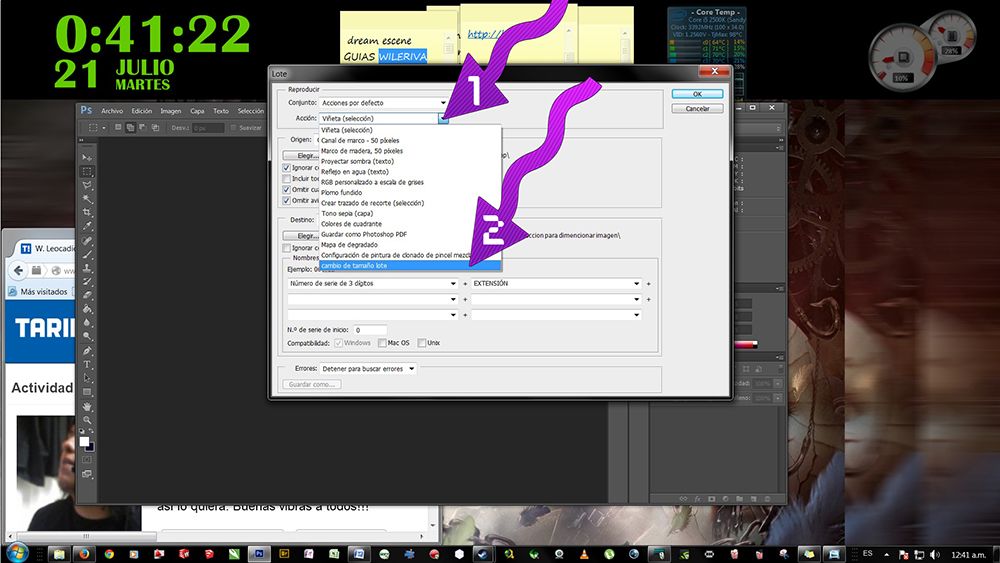Open 'Número de serie de 3 dígitos' dropdown

point(372,283)
